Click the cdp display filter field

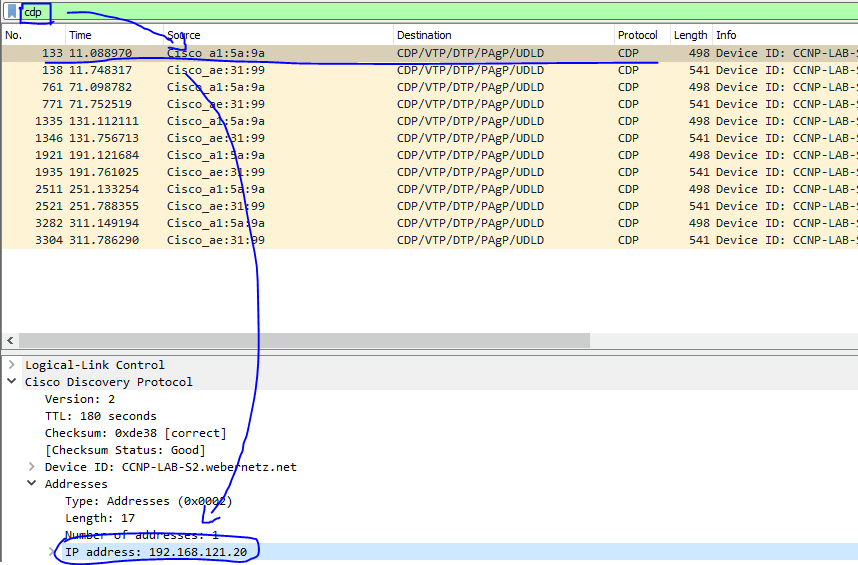tap(438, 11)
